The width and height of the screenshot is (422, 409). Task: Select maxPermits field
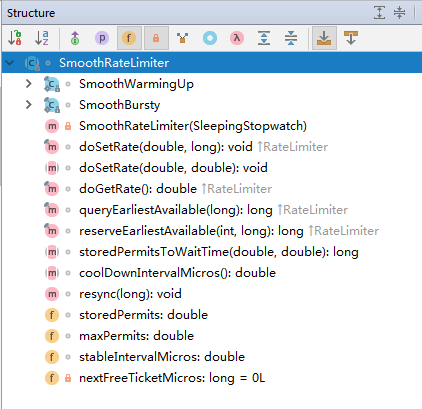136,336
